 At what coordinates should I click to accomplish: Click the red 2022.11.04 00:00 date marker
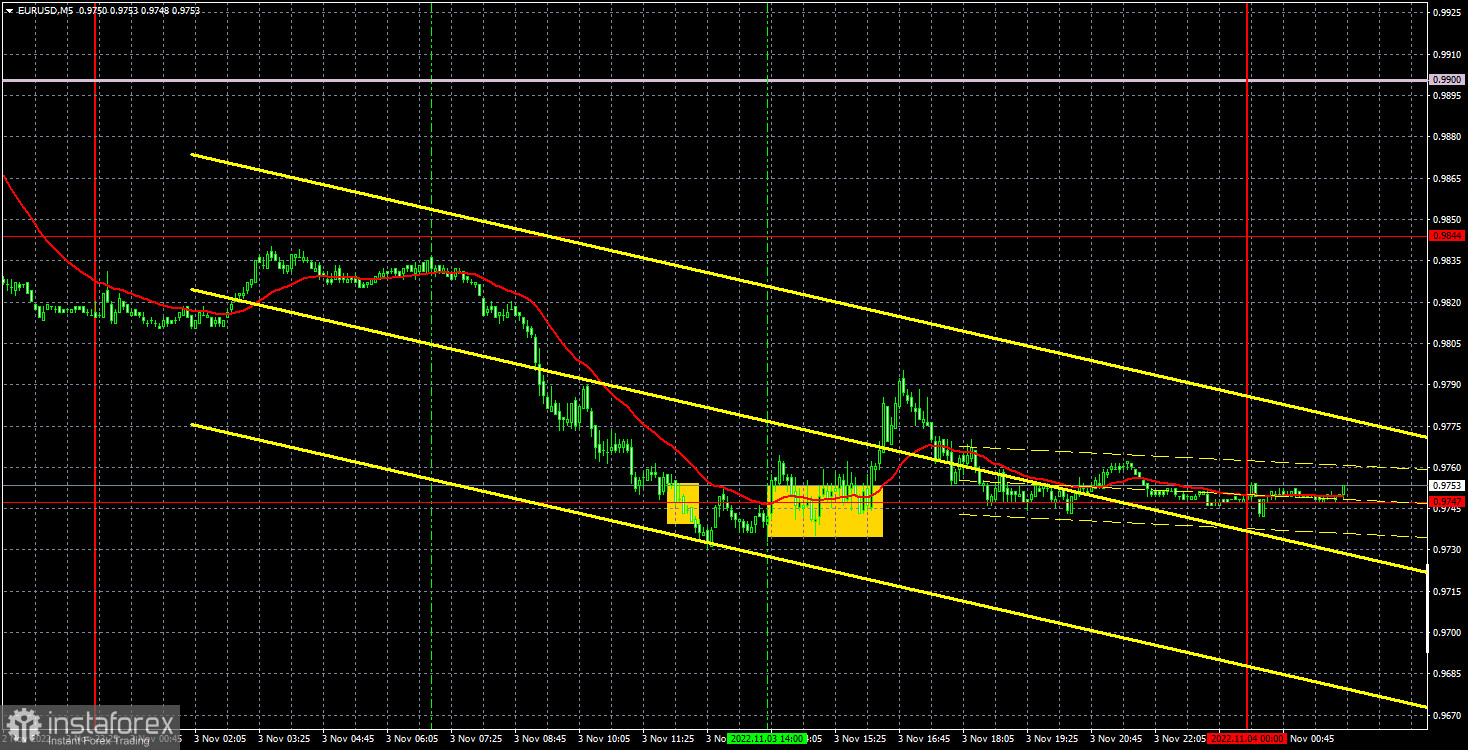coord(1247,739)
